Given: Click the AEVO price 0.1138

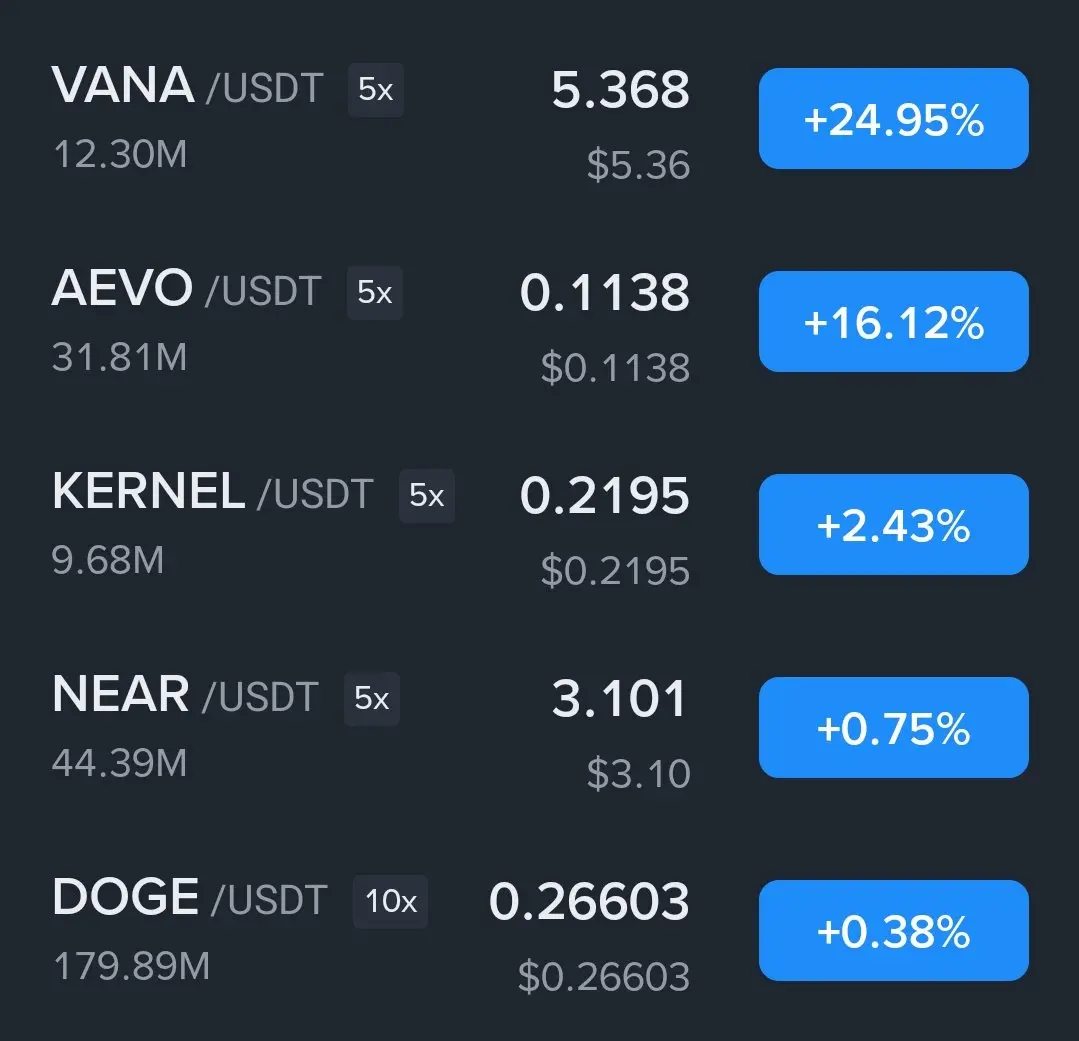Looking at the screenshot, I should (604, 293).
